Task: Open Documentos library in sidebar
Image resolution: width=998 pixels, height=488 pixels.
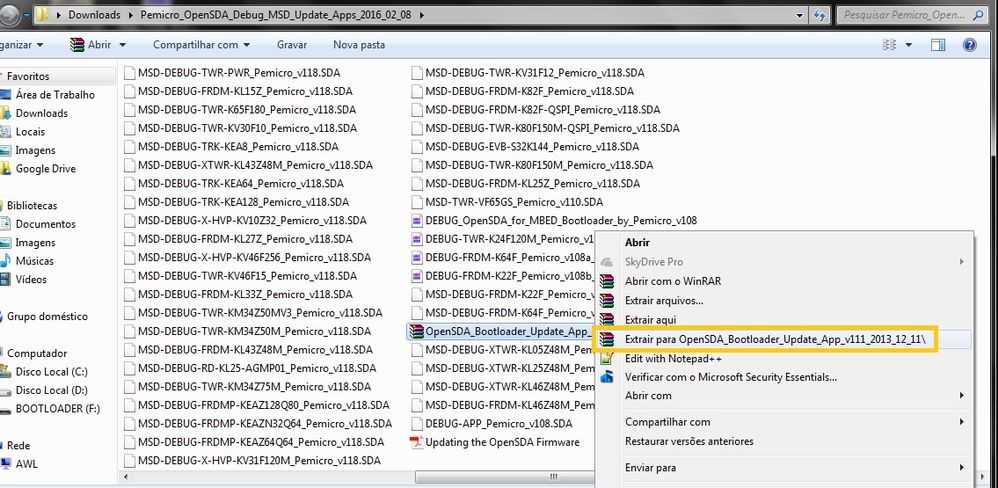Action: pos(45,224)
